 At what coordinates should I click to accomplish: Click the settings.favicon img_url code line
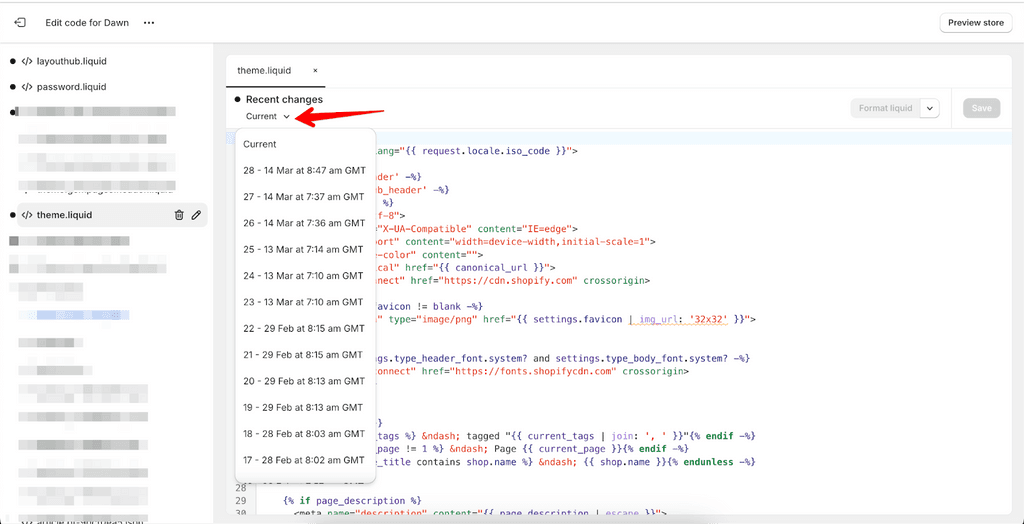(x=566, y=319)
